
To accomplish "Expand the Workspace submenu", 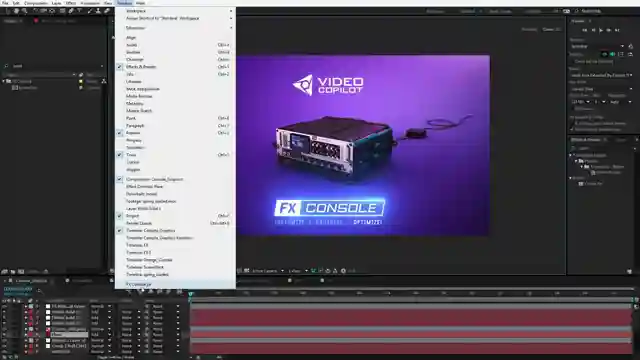I will pyautogui.click(x=175, y=11).
